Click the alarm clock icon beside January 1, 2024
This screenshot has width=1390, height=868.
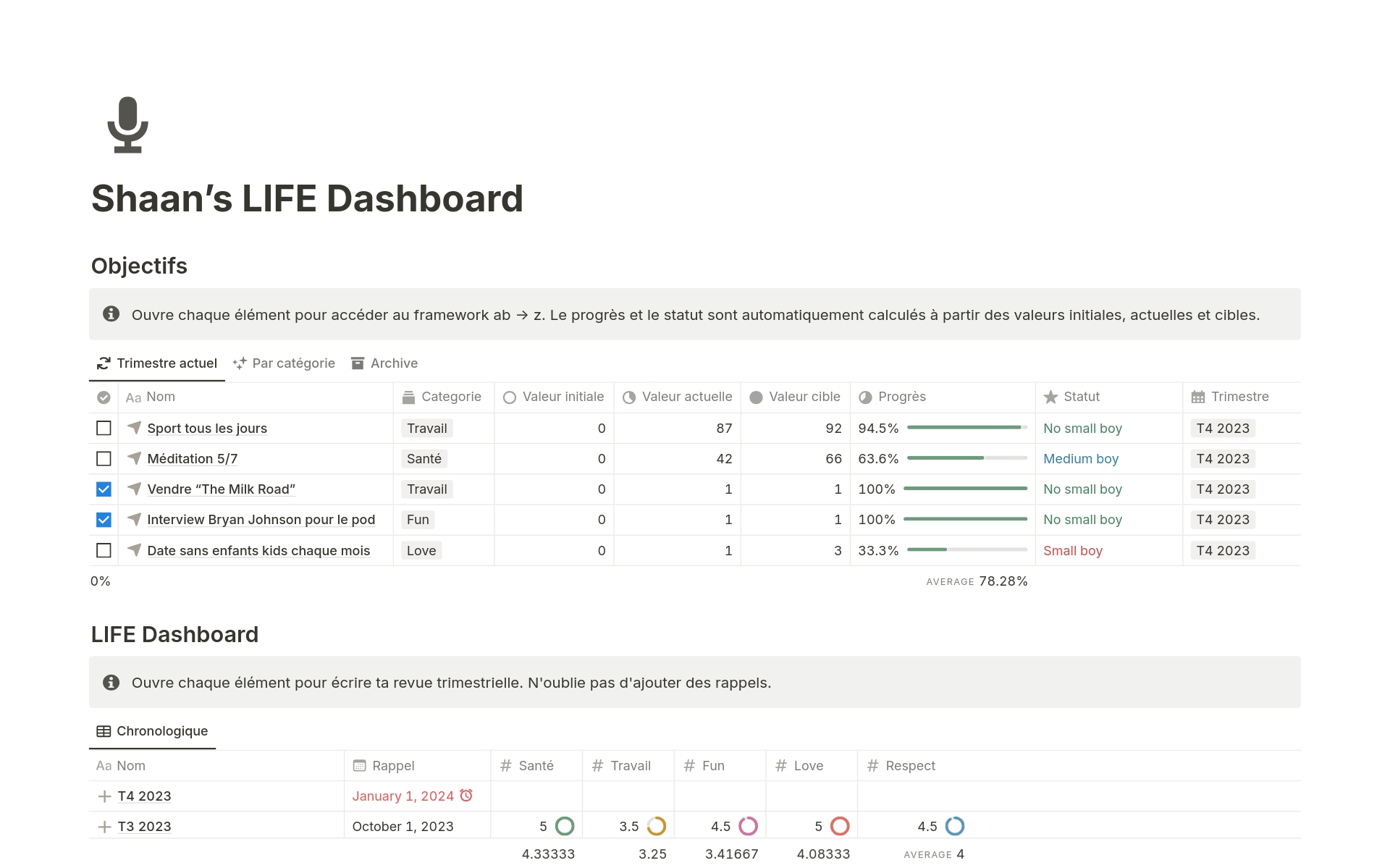[x=466, y=795]
